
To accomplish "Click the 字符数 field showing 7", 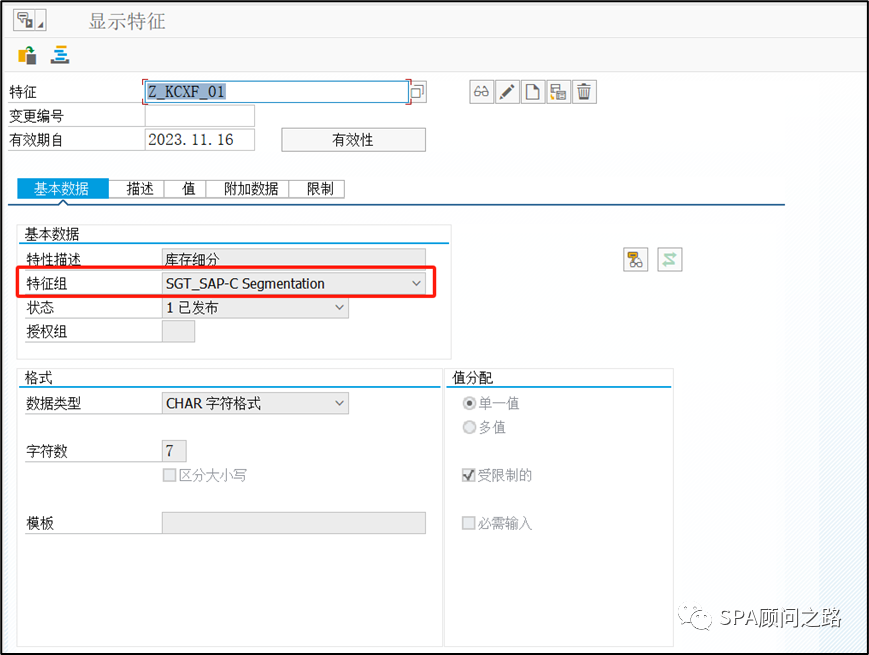I will [x=174, y=451].
